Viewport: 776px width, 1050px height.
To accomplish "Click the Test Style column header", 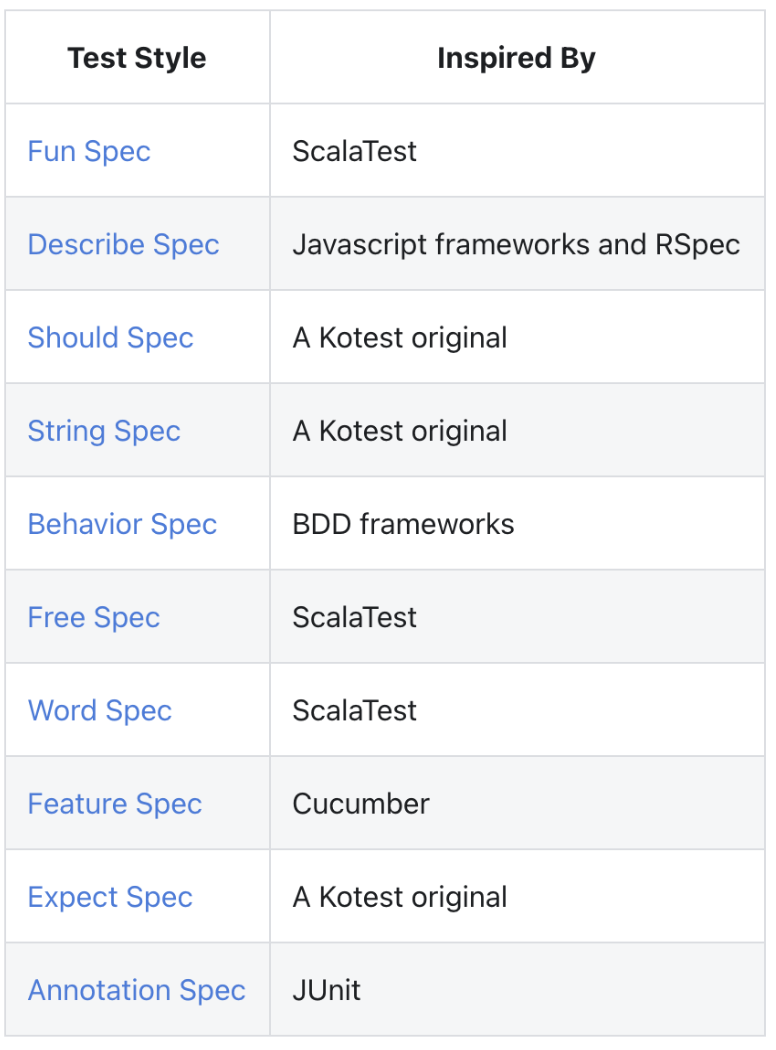I will coord(137,58).
